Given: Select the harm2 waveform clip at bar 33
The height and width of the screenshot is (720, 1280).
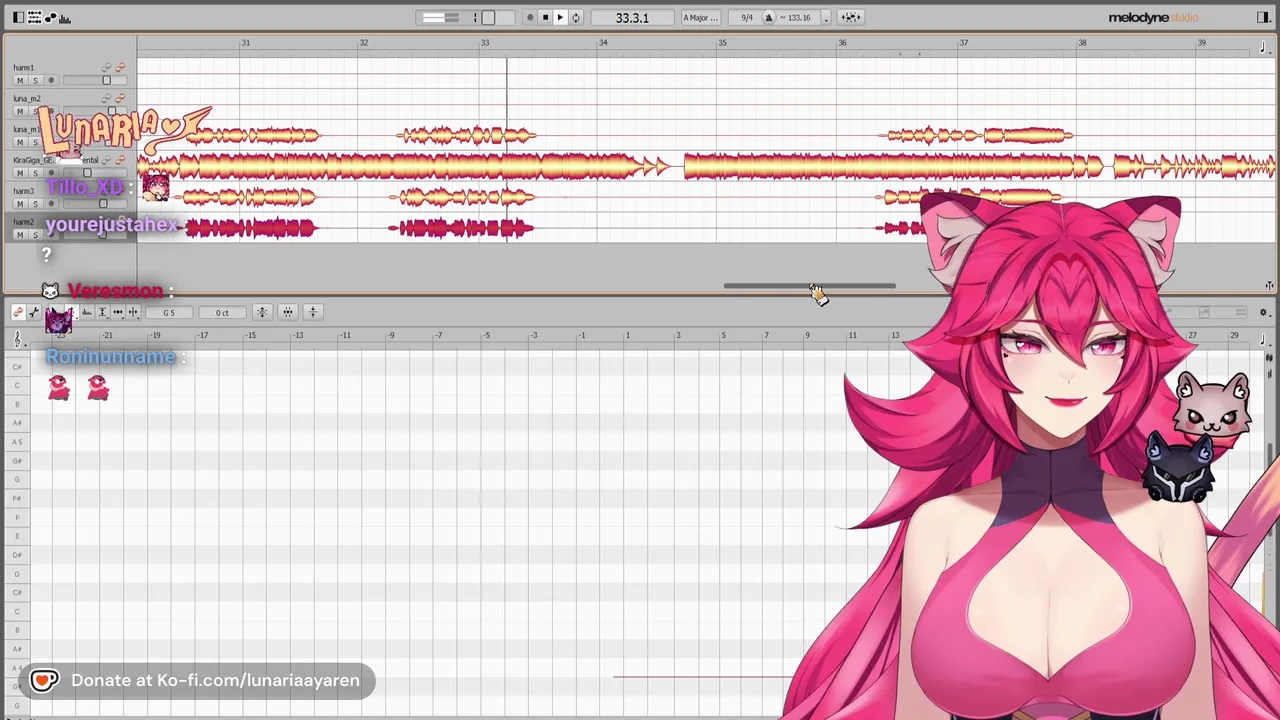Looking at the screenshot, I should tap(462, 229).
